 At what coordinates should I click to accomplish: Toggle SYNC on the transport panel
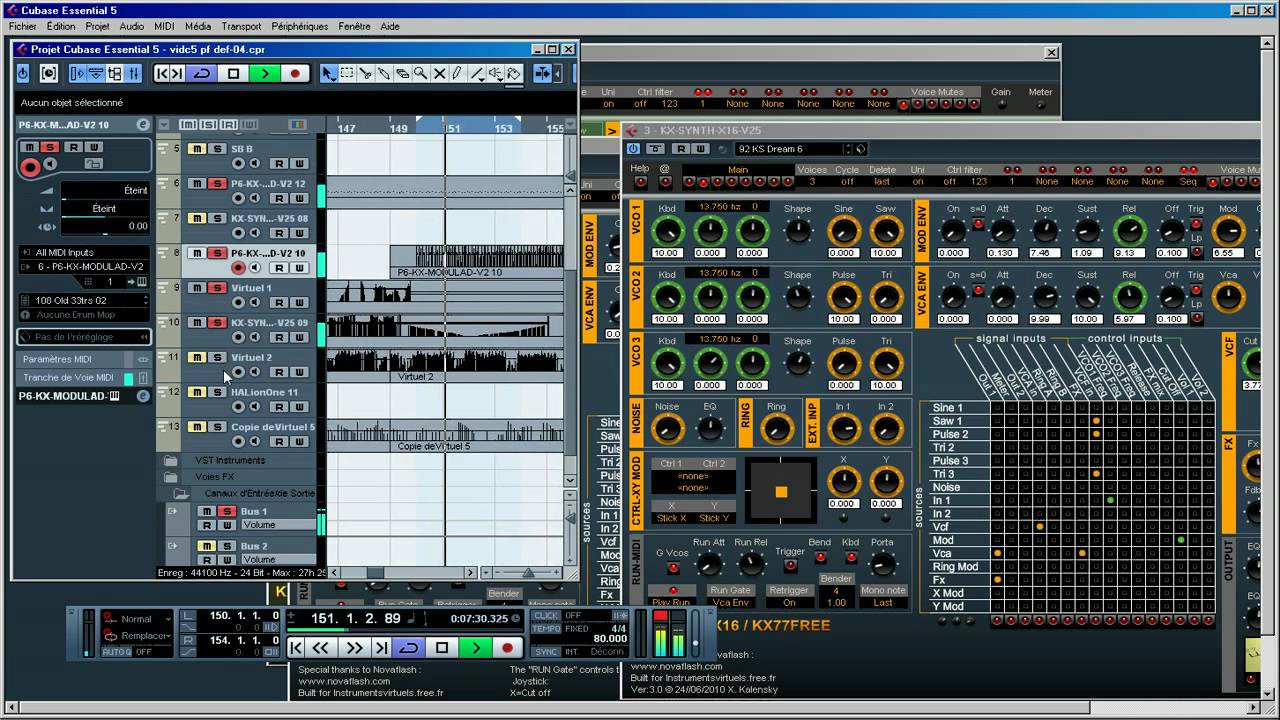pyautogui.click(x=547, y=652)
